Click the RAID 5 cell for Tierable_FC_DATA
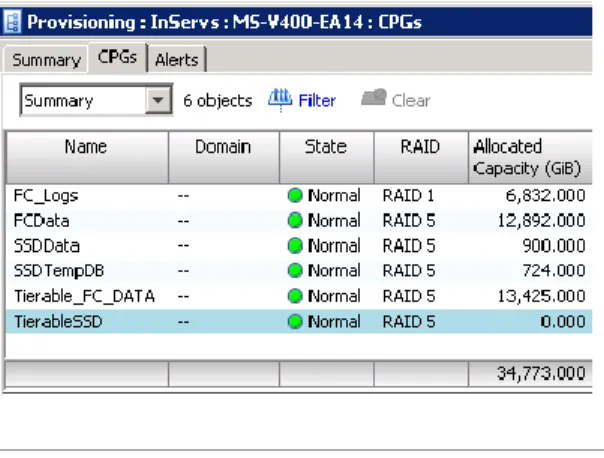Screen dimensions: 604x458 pos(409,296)
